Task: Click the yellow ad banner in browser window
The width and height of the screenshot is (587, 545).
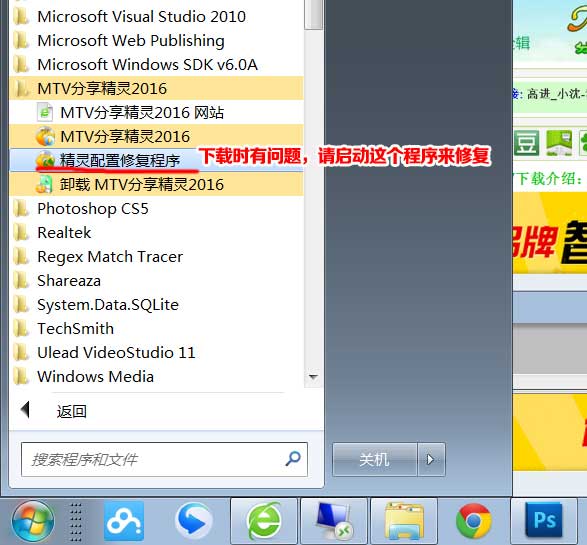Action: tap(550, 233)
